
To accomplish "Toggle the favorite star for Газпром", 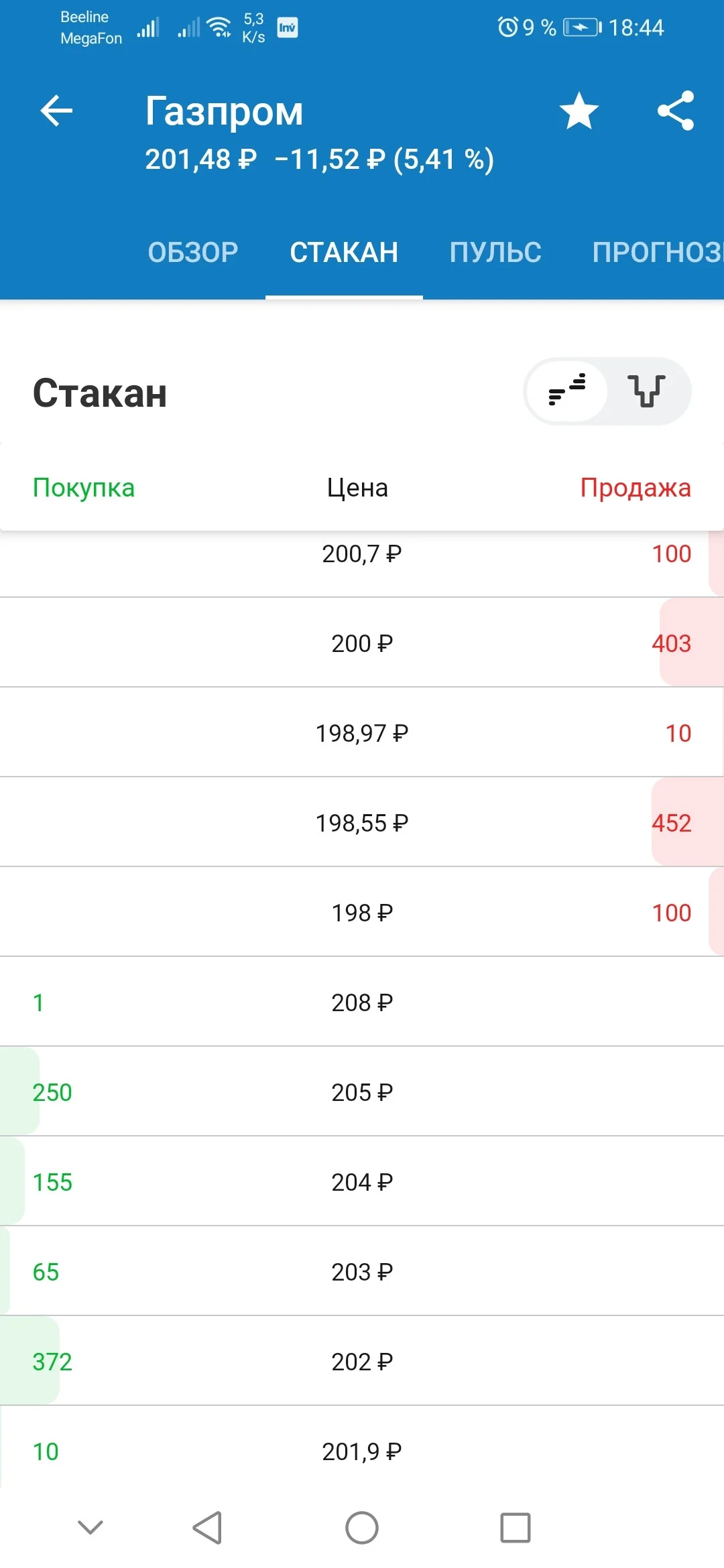I will [x=579, y=111].
